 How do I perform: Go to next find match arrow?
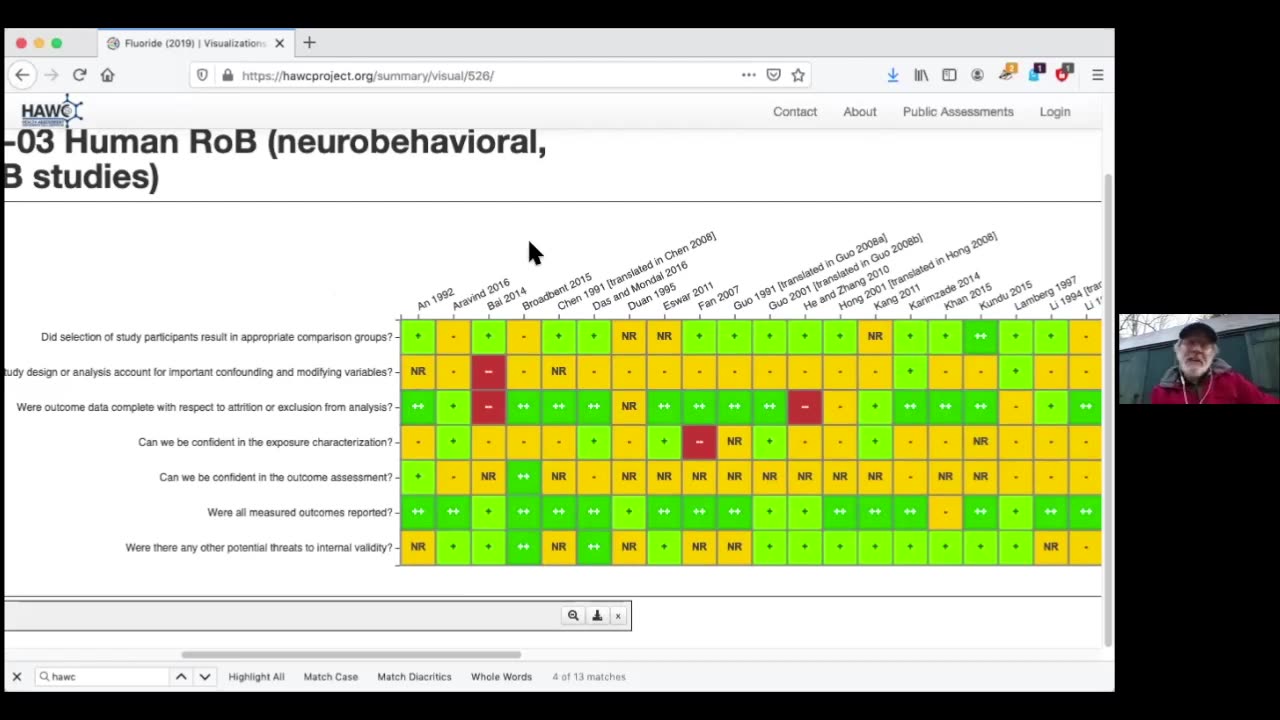[x=204, y=677]
